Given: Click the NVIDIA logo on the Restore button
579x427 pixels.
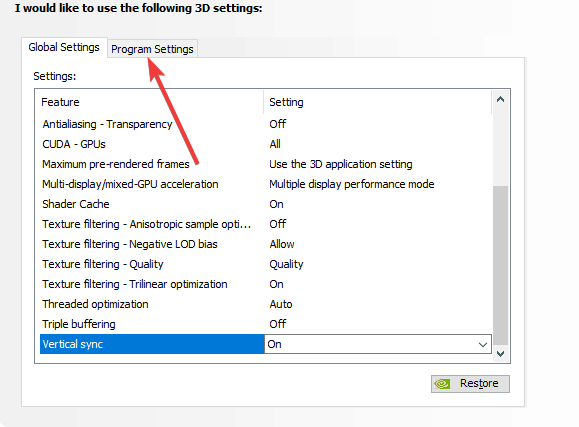Looking at the screenshot, I should pos(442,384).
